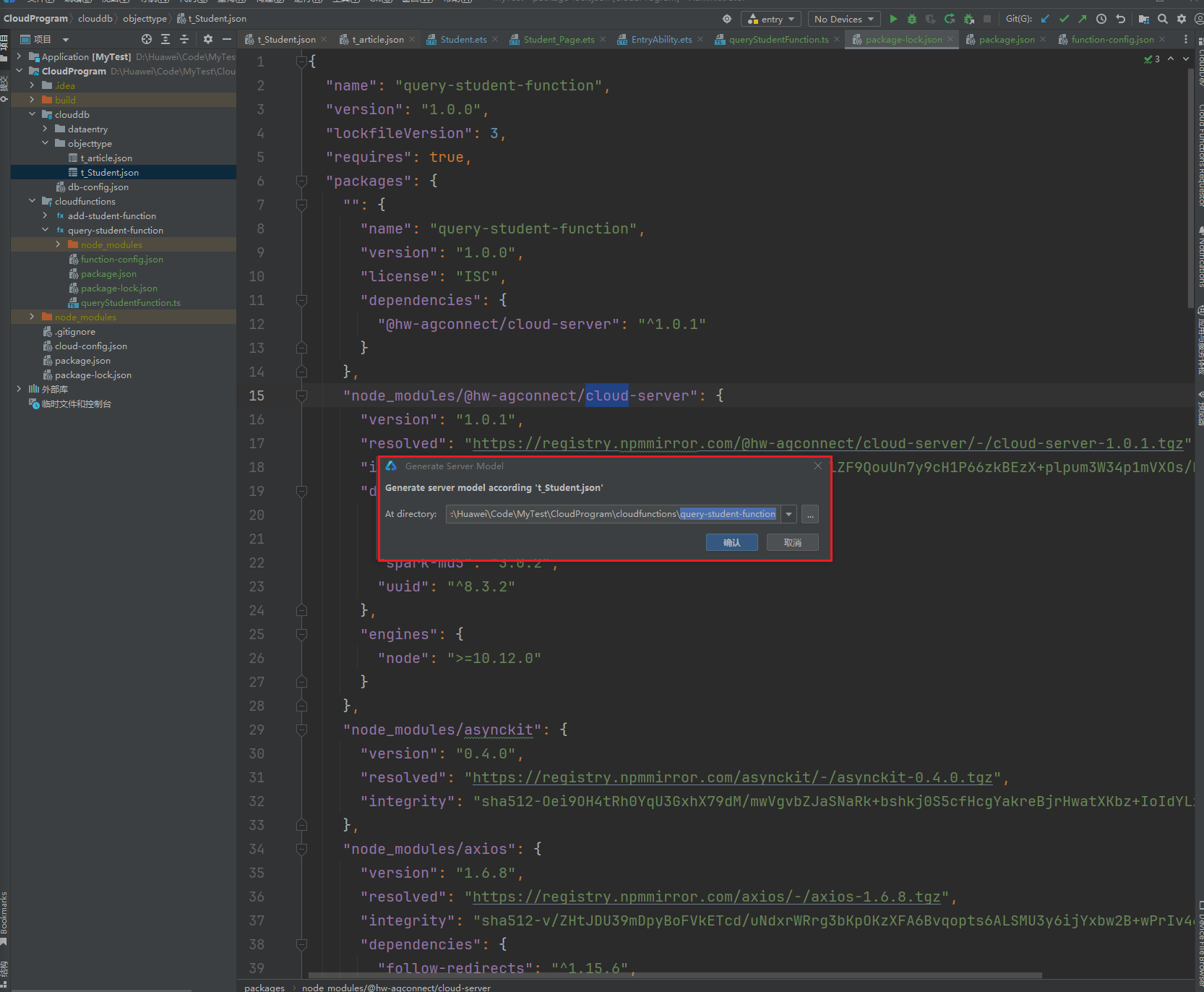Viewport: 1204px width, 992px height.
Task: Click the target icon left of entry selector
Action: pyautogui.click(x=727, y=19)
